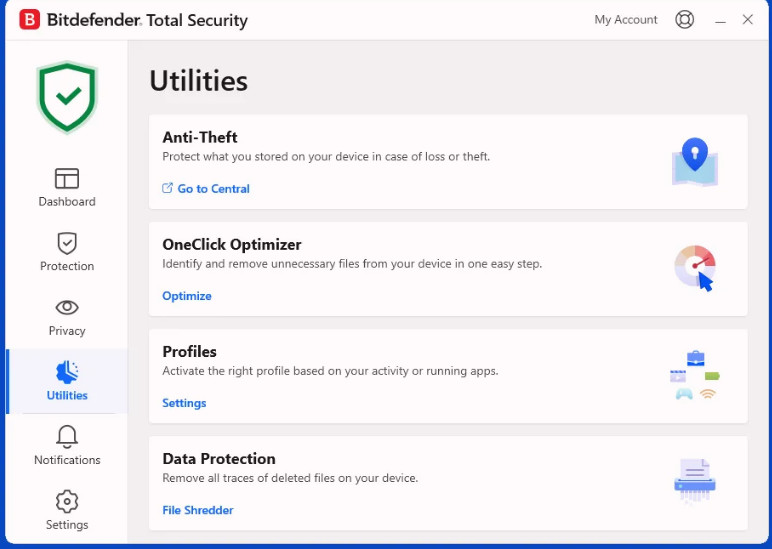This screenshot has height=549, width=772.
Task: Click the Profiles card title
Action: pos(190,352)
